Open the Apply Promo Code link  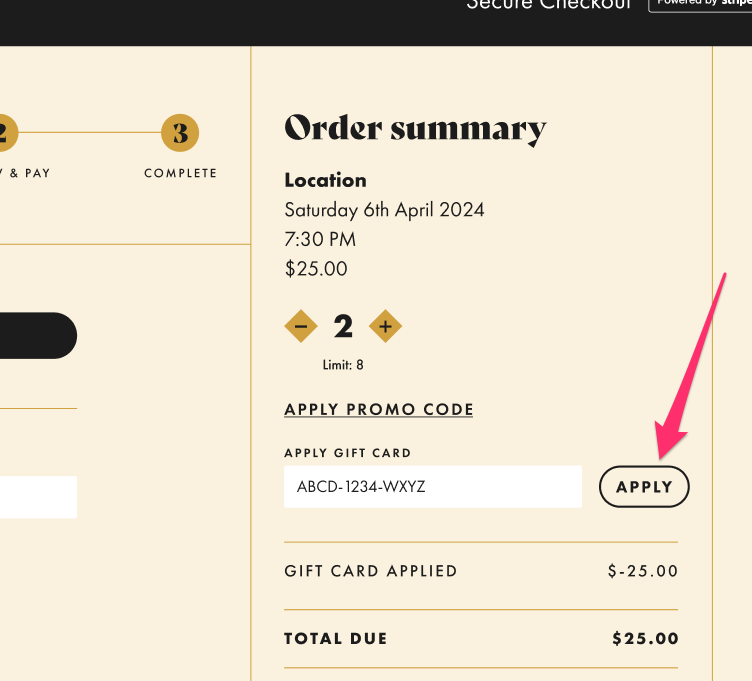379,409
